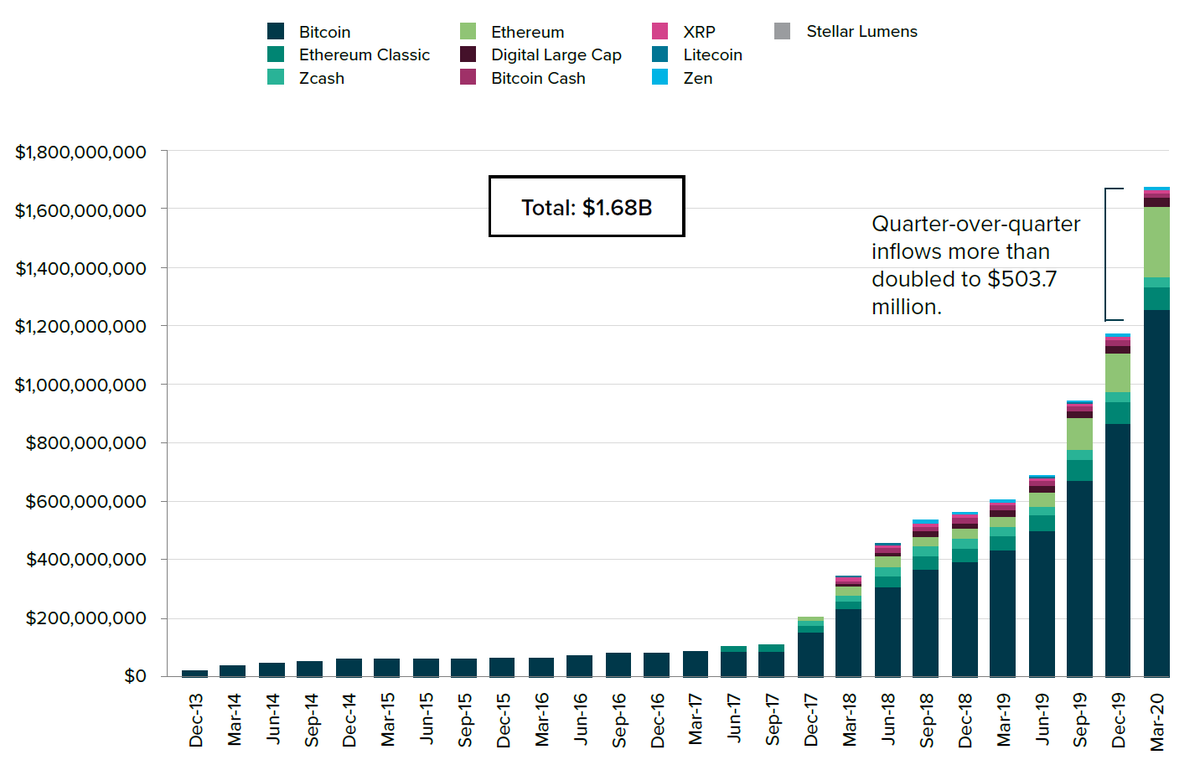1200x765 pixels.
Task: Click the $1,800,000,000 axis label
Action: [81, 152]
